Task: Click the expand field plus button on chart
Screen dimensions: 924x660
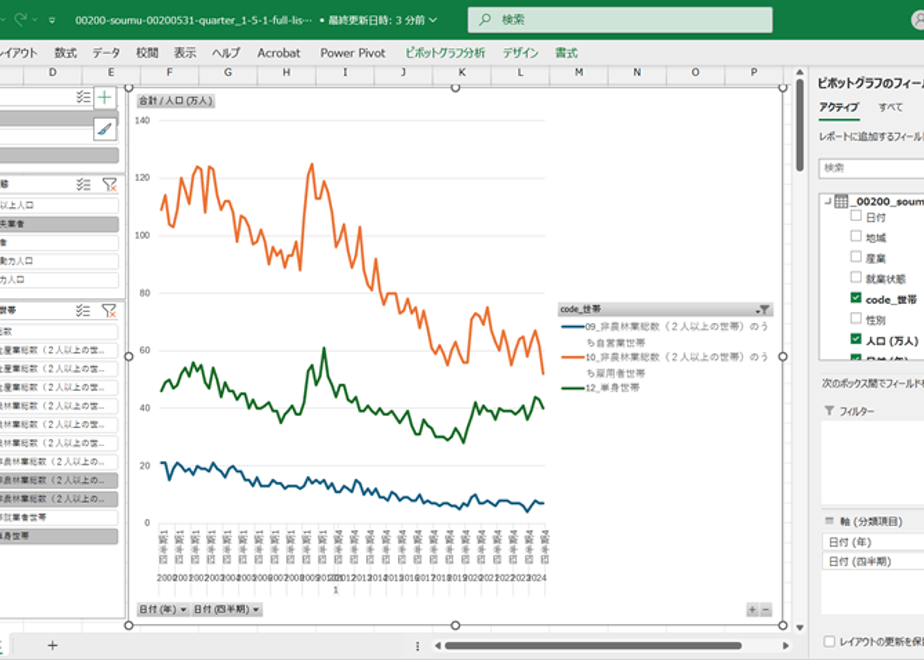Action: tap(753, 610)
